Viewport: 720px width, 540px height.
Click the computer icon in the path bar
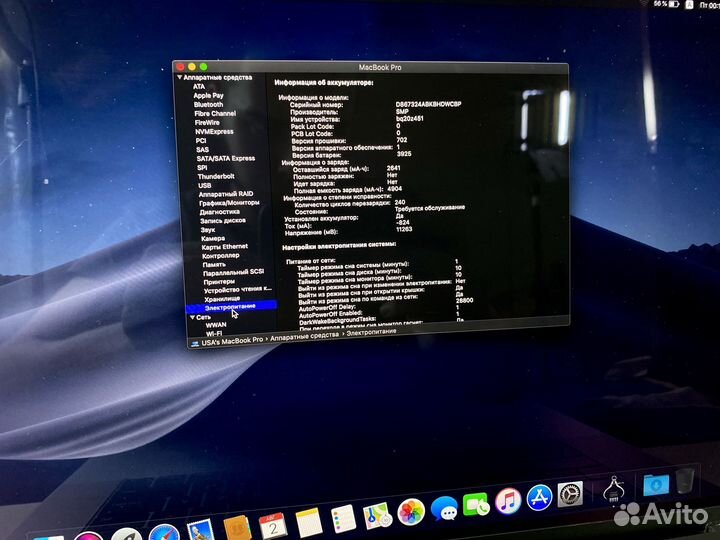[195, 343]
